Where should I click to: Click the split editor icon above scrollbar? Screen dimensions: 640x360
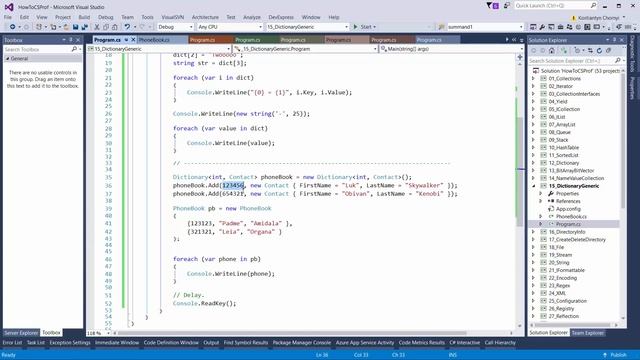pyautogui.click(x=520, y=57)
